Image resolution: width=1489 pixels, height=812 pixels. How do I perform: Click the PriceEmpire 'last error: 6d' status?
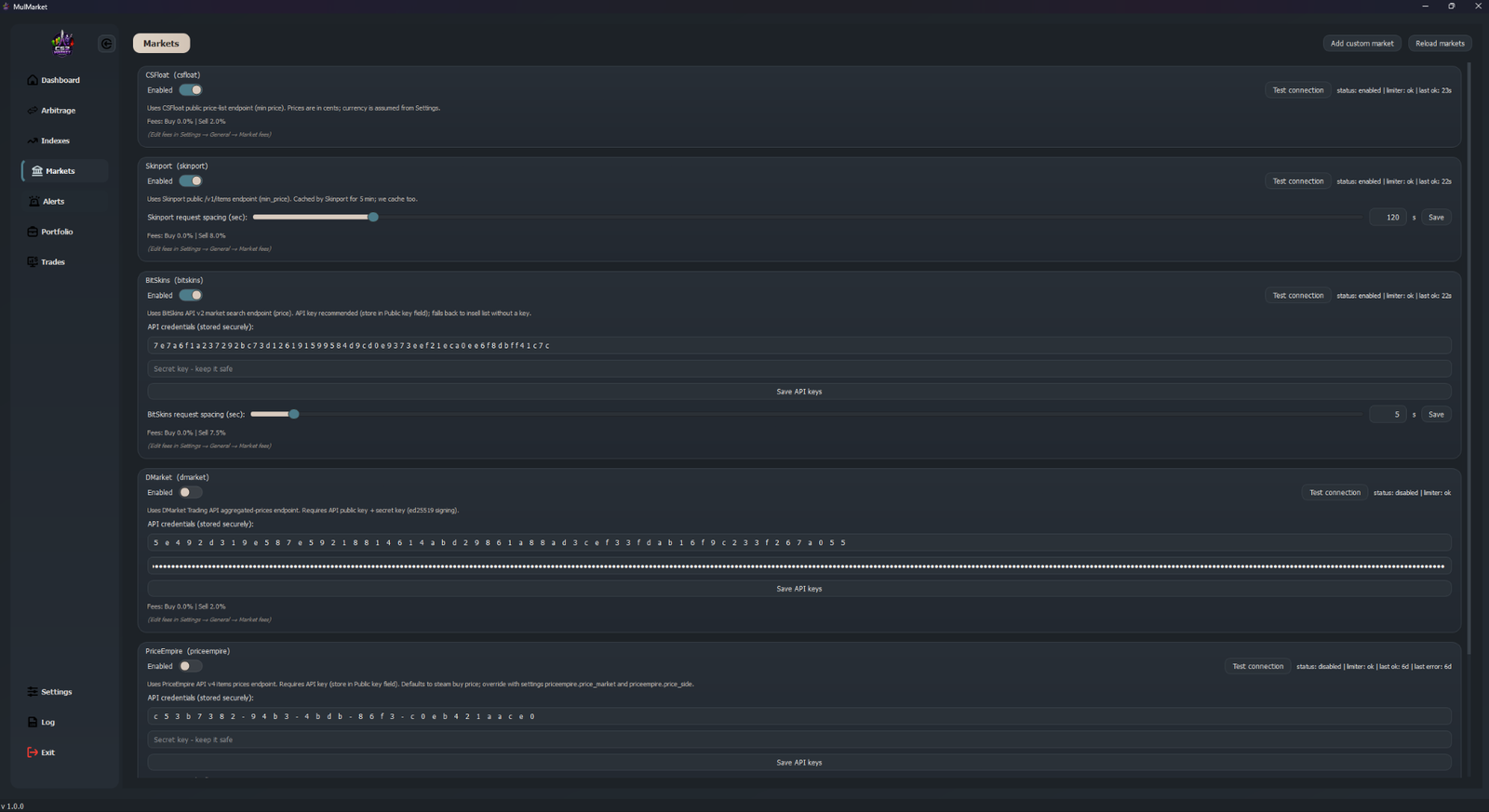pyautogui.click(x=1432, y=667)
